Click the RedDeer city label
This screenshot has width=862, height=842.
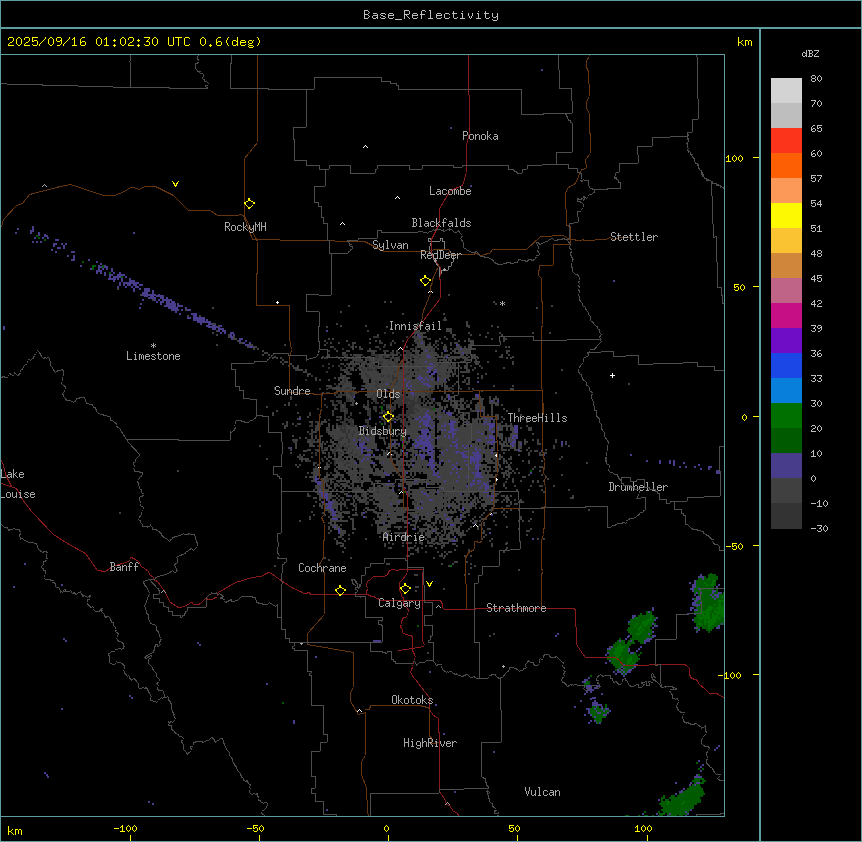440,255
